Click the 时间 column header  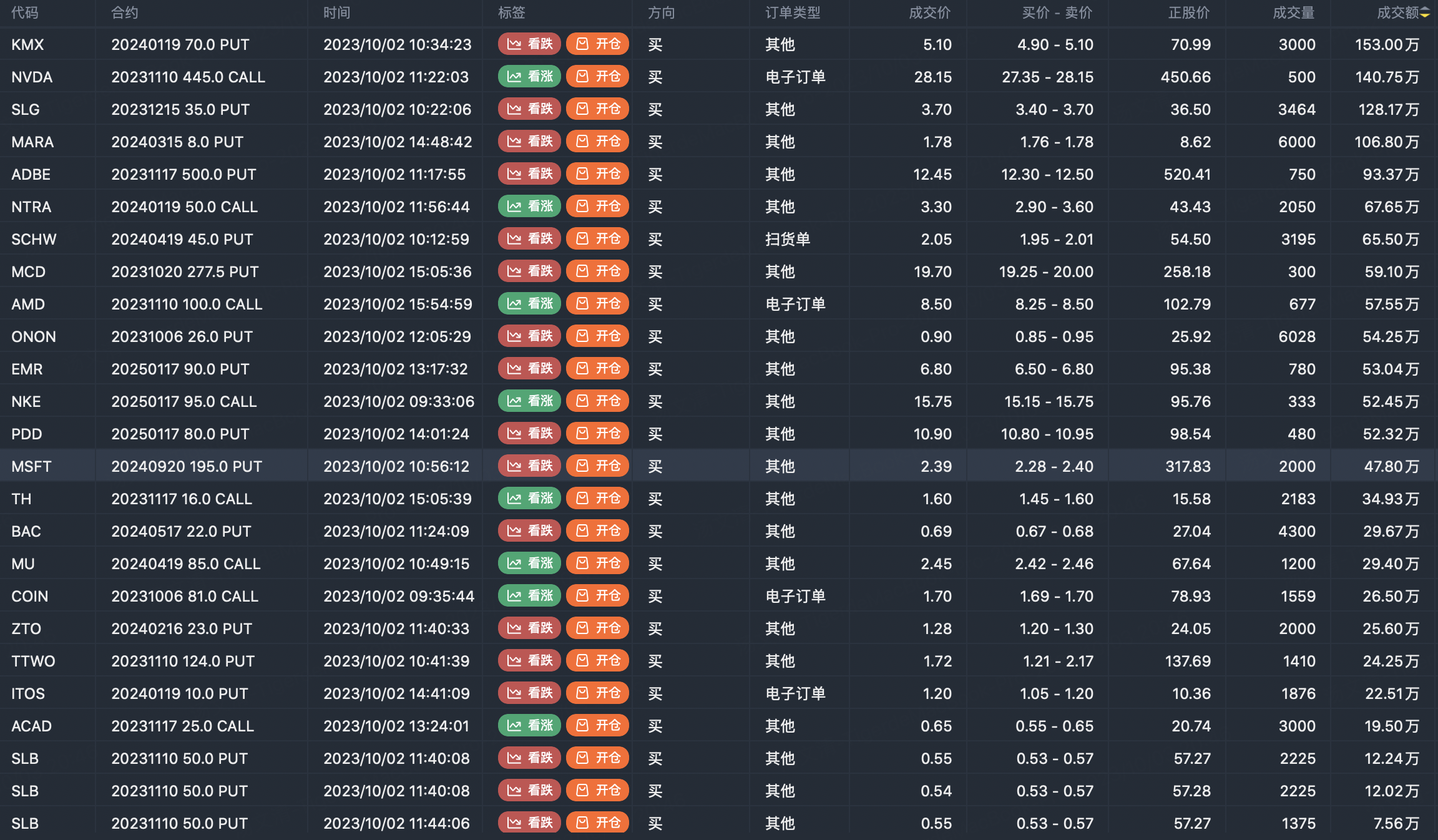[x=336, y=12]
